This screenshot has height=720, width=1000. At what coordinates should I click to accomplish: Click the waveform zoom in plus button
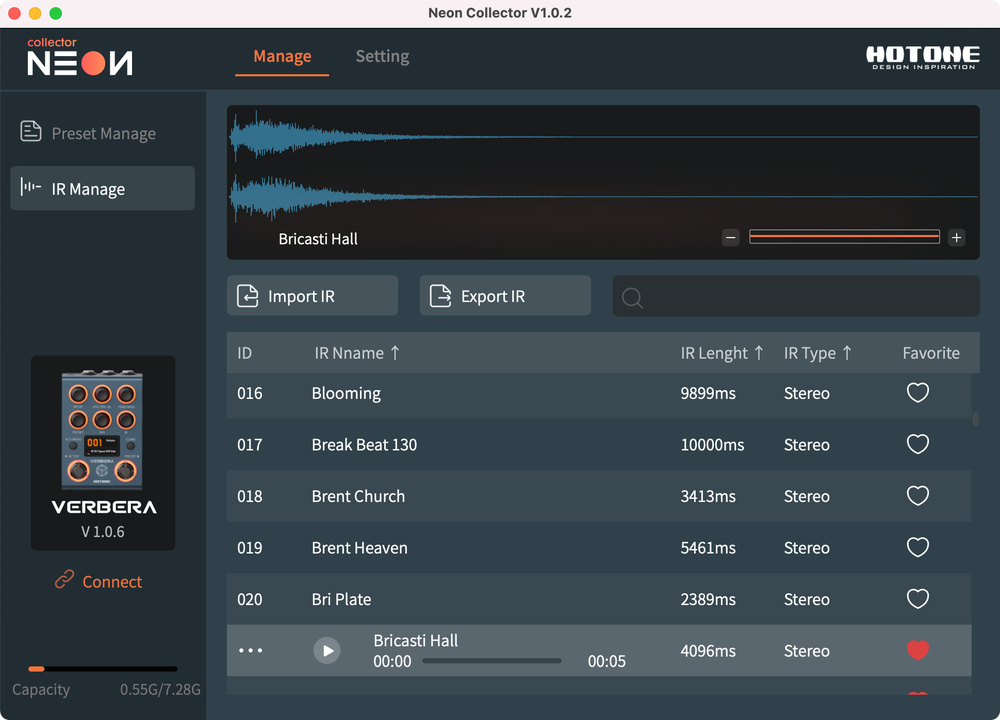[956, 238]
